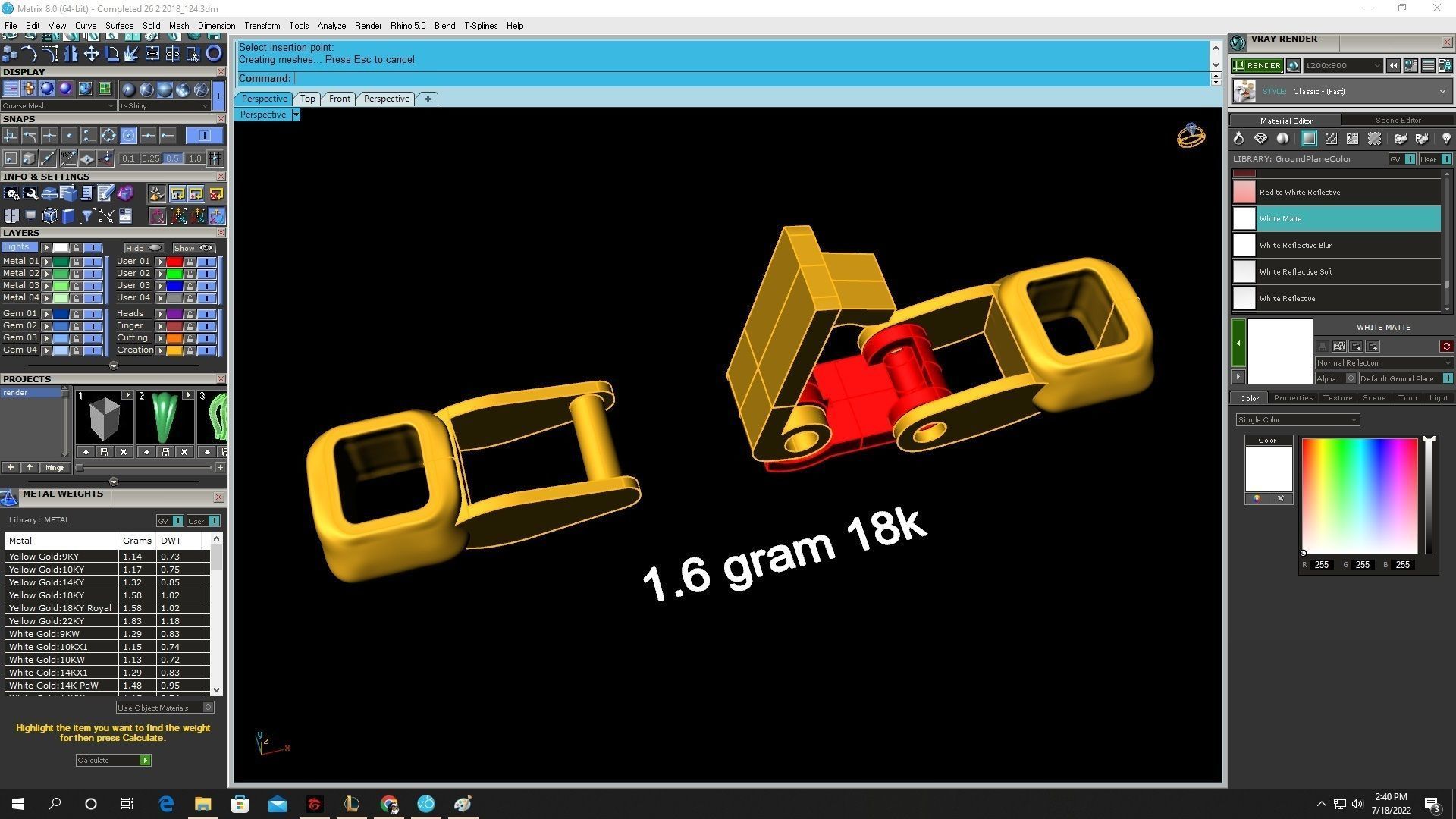Collapse the Layers panel with the expander arrow
This screenshot has height=819, width=1456.
(x=114, y=366)
